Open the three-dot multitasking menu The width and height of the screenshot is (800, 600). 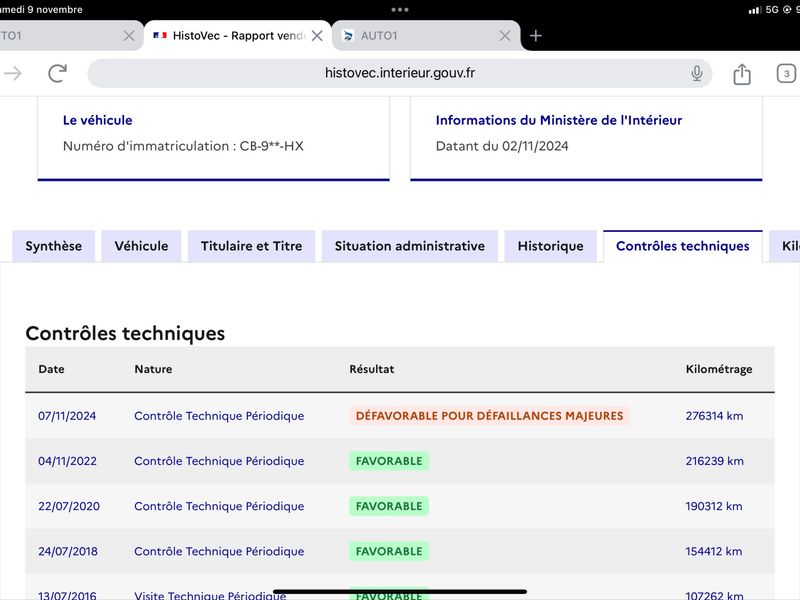[x=399, y=10]
